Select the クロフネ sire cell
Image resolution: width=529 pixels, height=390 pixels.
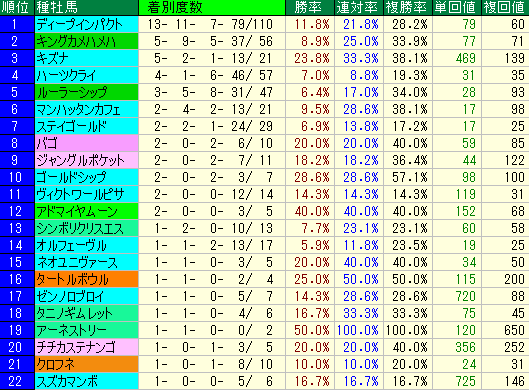pos(86,364)
